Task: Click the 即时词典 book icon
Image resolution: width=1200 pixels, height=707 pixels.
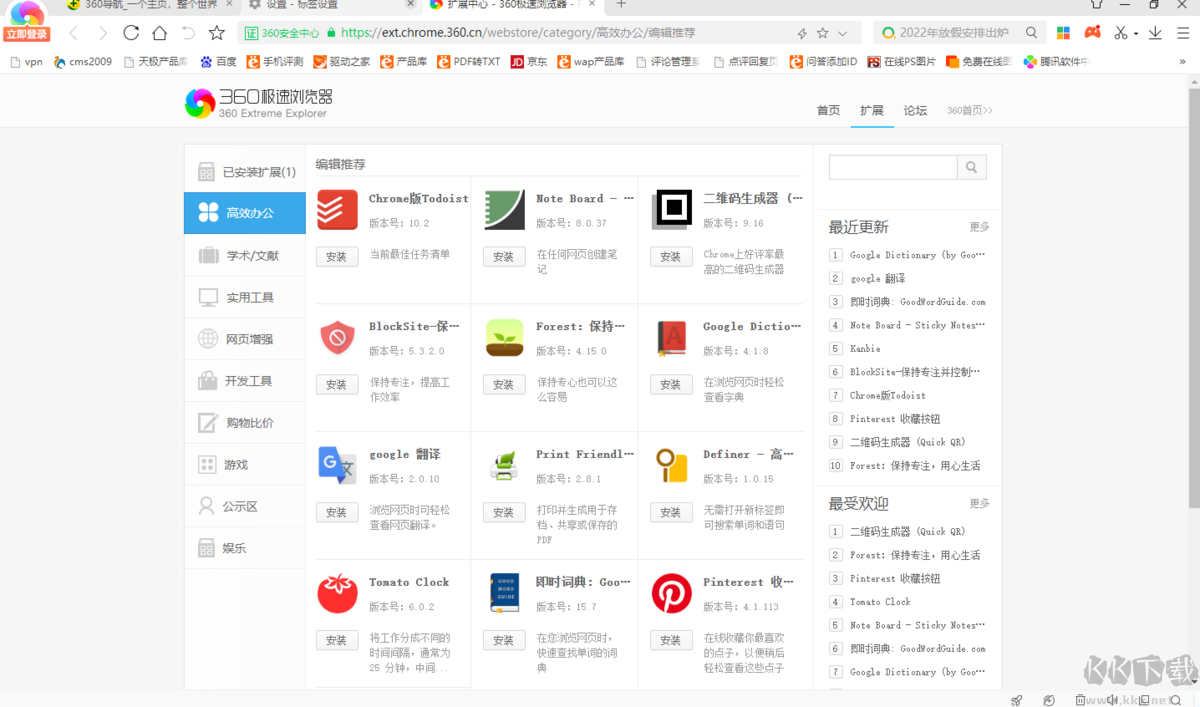Action: tap(504, 593)
